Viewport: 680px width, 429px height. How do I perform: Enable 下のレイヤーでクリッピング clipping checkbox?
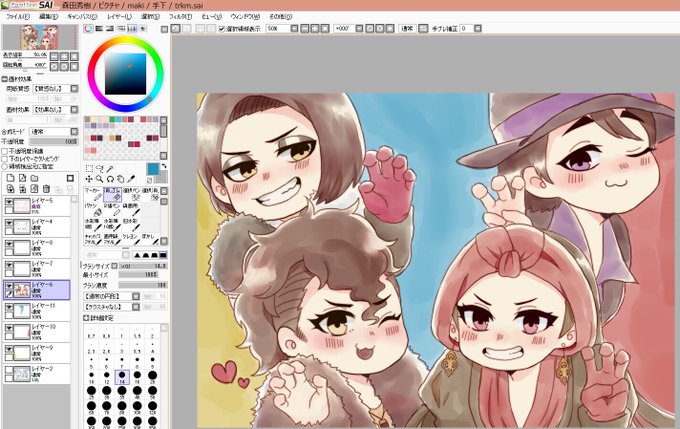[x=5, y=159]
